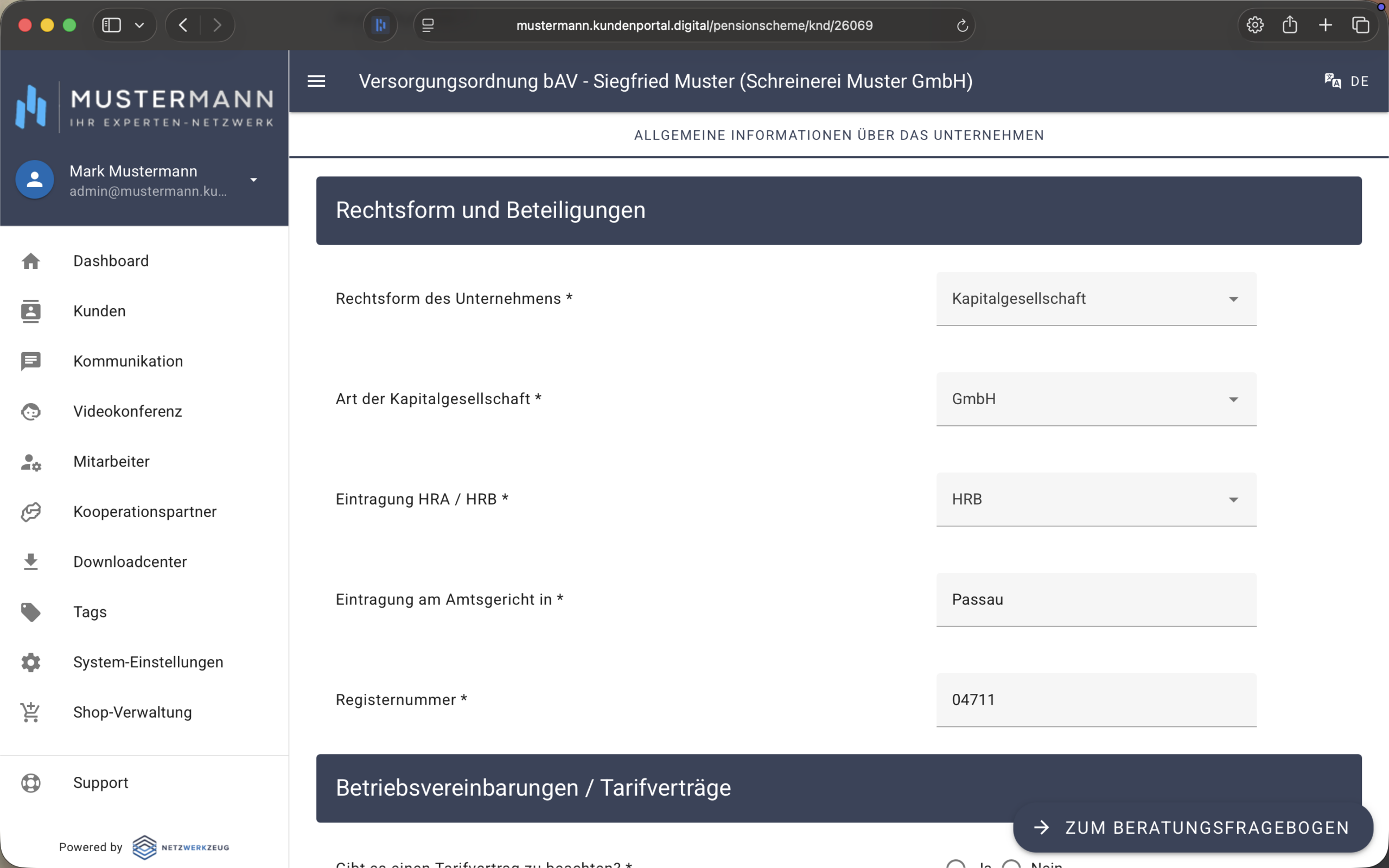Click the Safari Share toolbar icon

point(1290,25)
